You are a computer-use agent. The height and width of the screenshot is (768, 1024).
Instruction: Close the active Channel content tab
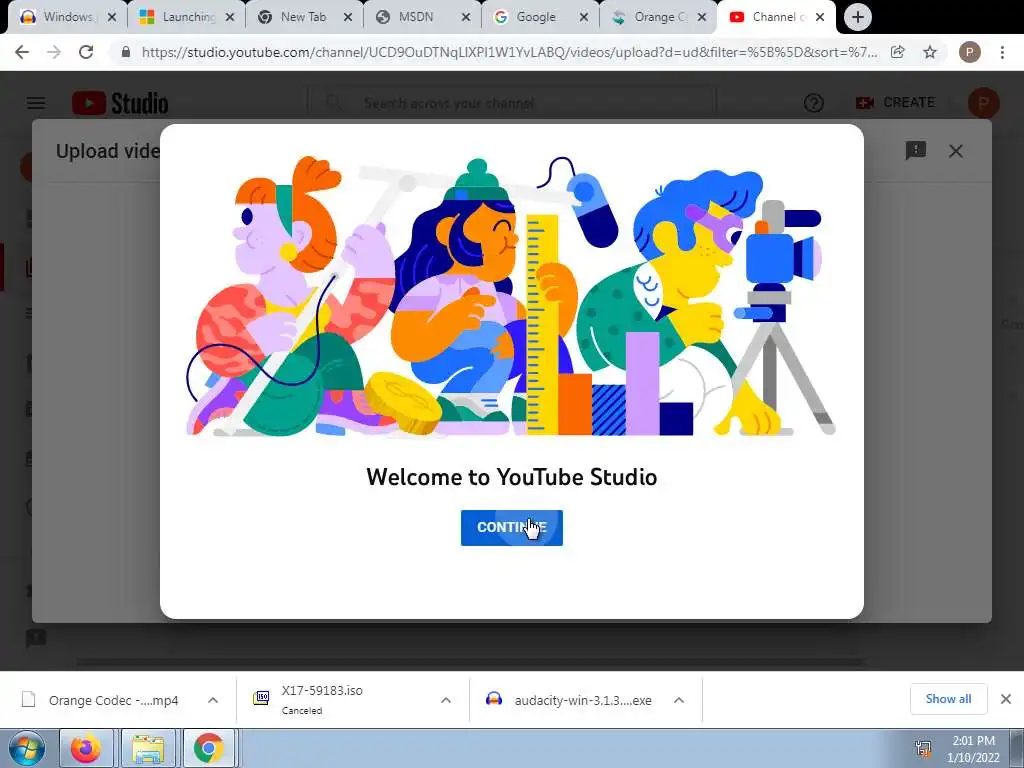tap(820, 18)
